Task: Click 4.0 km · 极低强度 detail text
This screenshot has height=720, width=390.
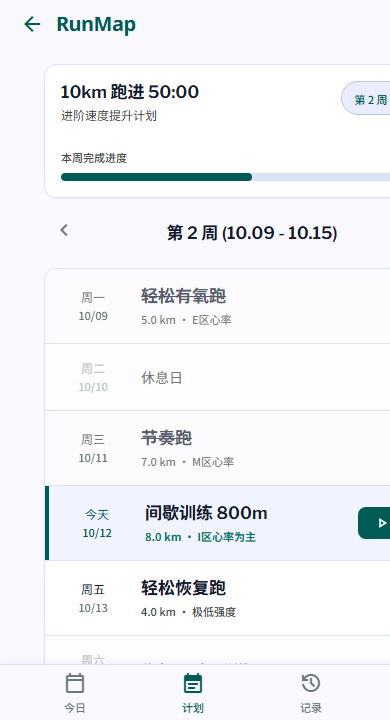Action: [x=188, y=612]
